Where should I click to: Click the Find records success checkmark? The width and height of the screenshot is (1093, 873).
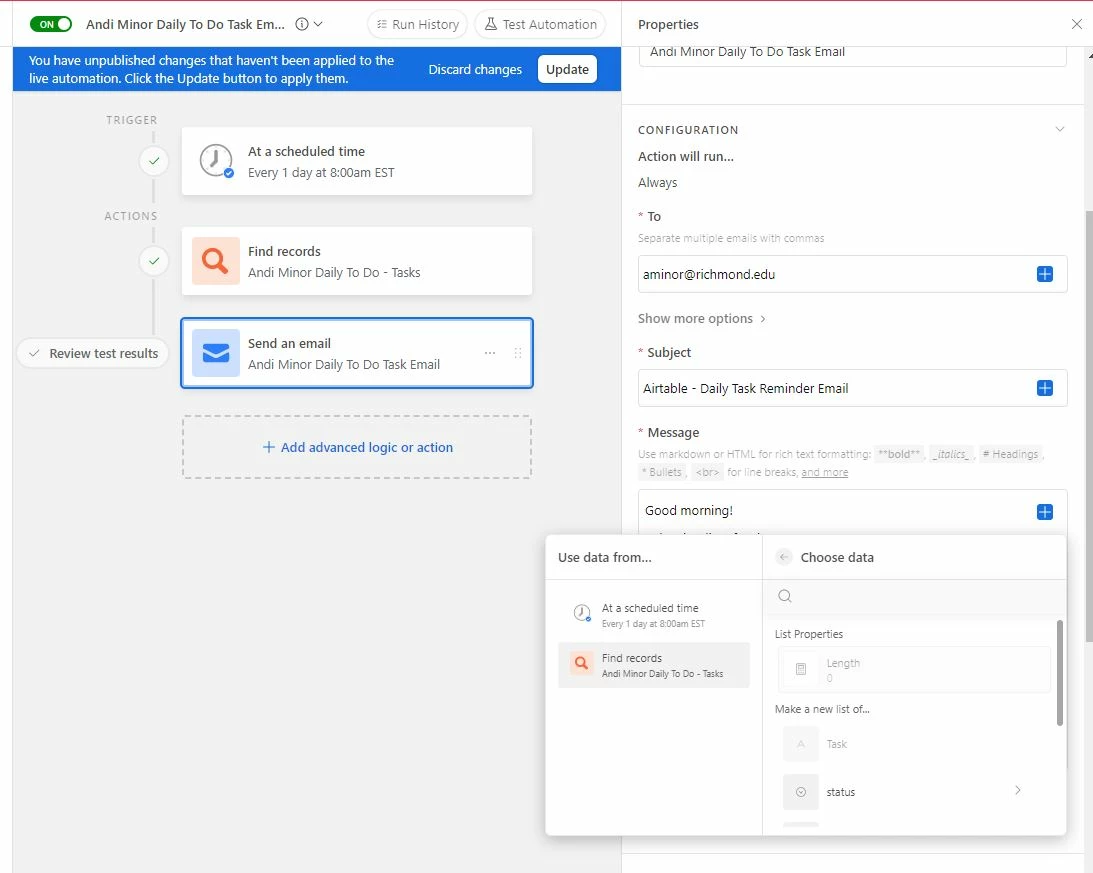tap(154, 261)
